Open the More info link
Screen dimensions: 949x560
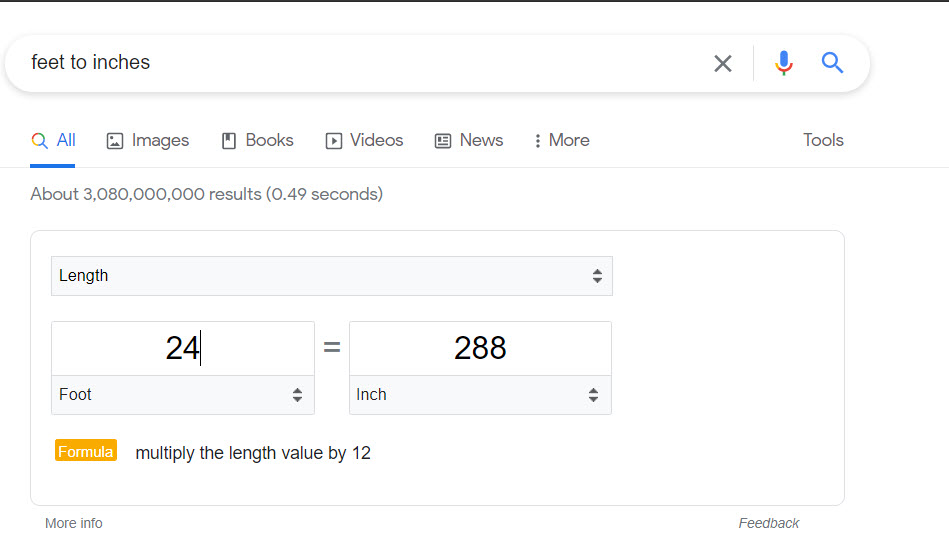74,523
